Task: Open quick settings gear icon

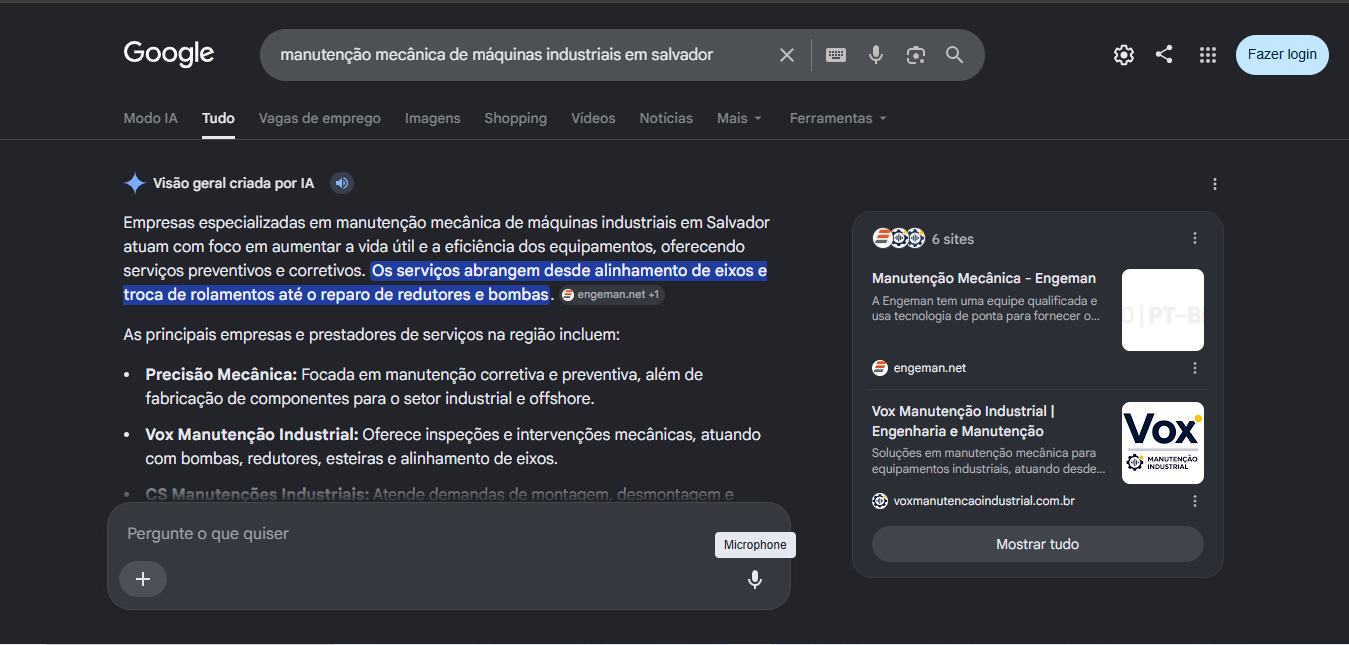Action: click(1124, 55)
